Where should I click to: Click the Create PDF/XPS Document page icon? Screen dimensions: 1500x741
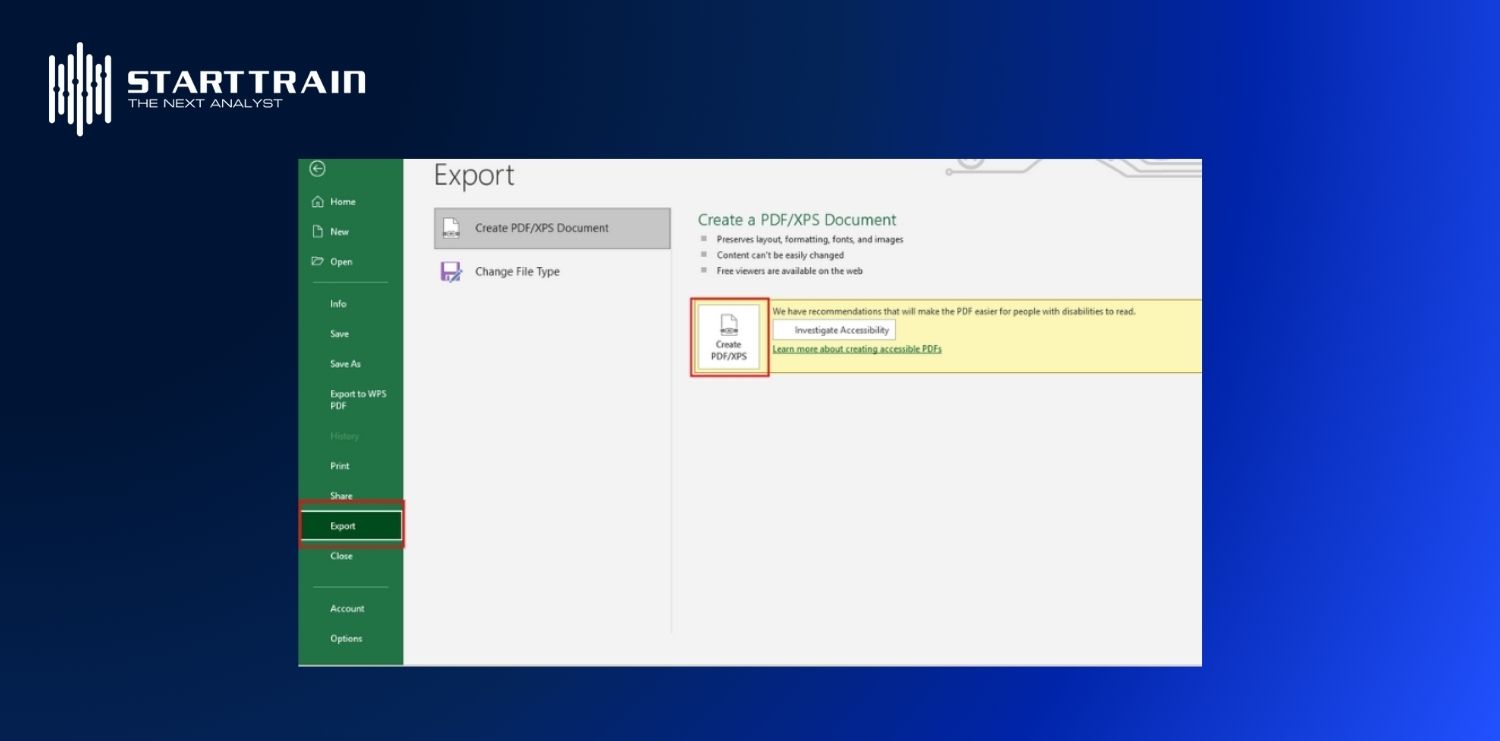pyautogui.click(x=451, y=228)
